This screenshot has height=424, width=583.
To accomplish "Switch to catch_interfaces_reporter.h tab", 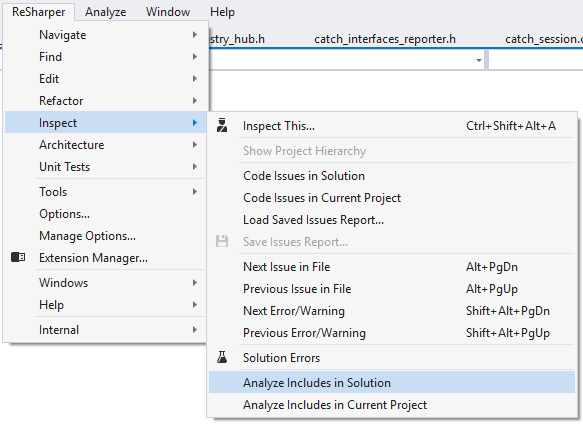I will pyautogui.click(x=385, y=39).
